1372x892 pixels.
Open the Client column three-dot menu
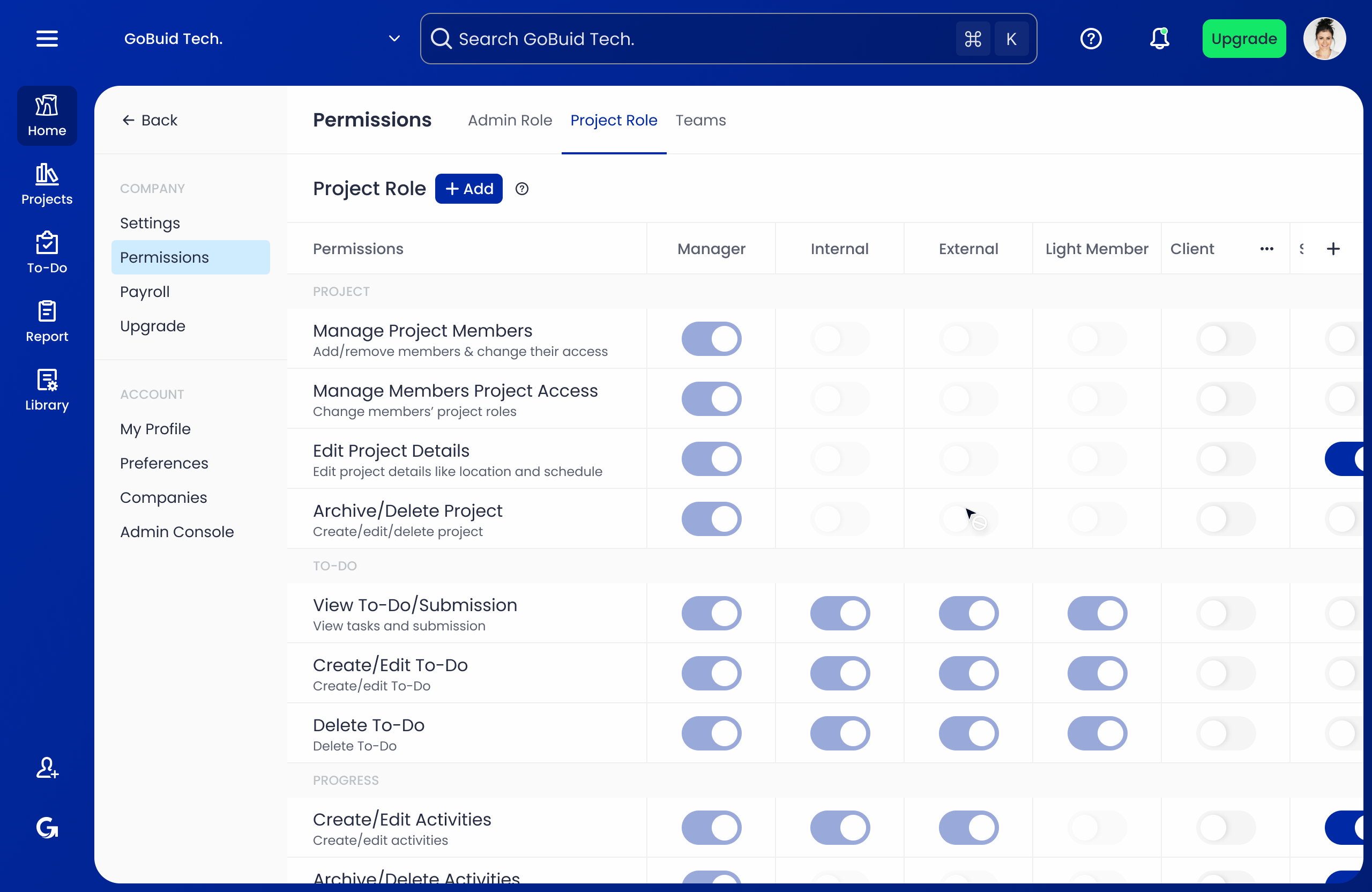click(x=1266, y=249)
